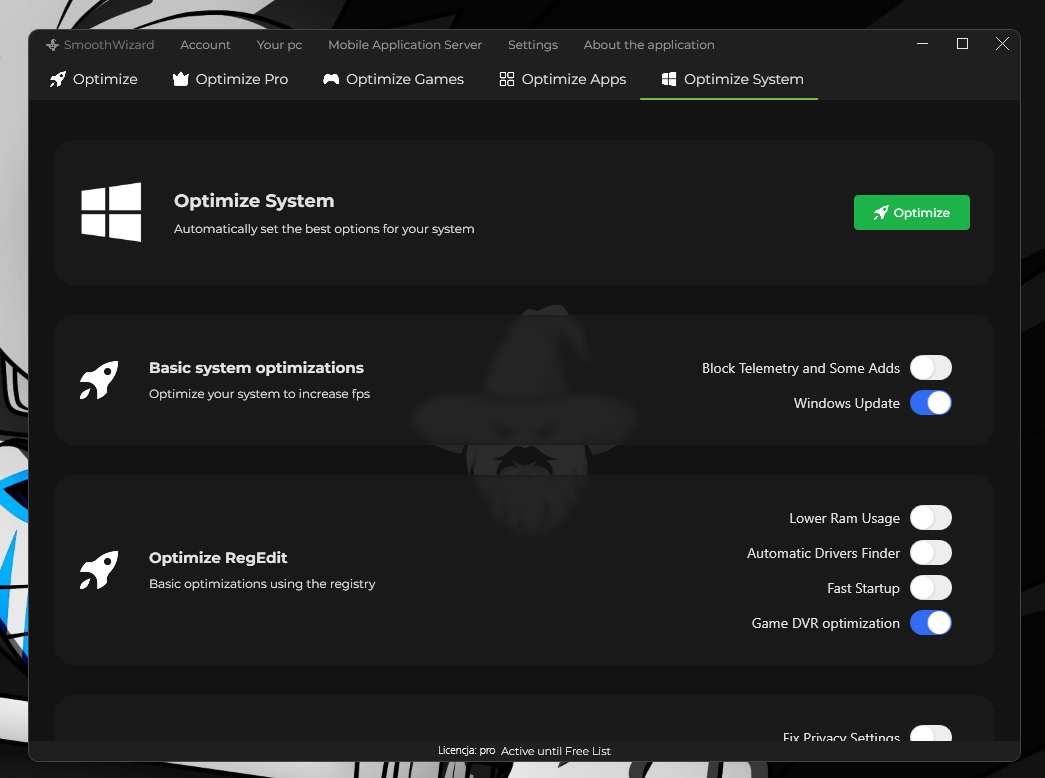This screenshot has width=1045, height=778.
Task: Switch to the Optimize tab
Action: [93, 79]
